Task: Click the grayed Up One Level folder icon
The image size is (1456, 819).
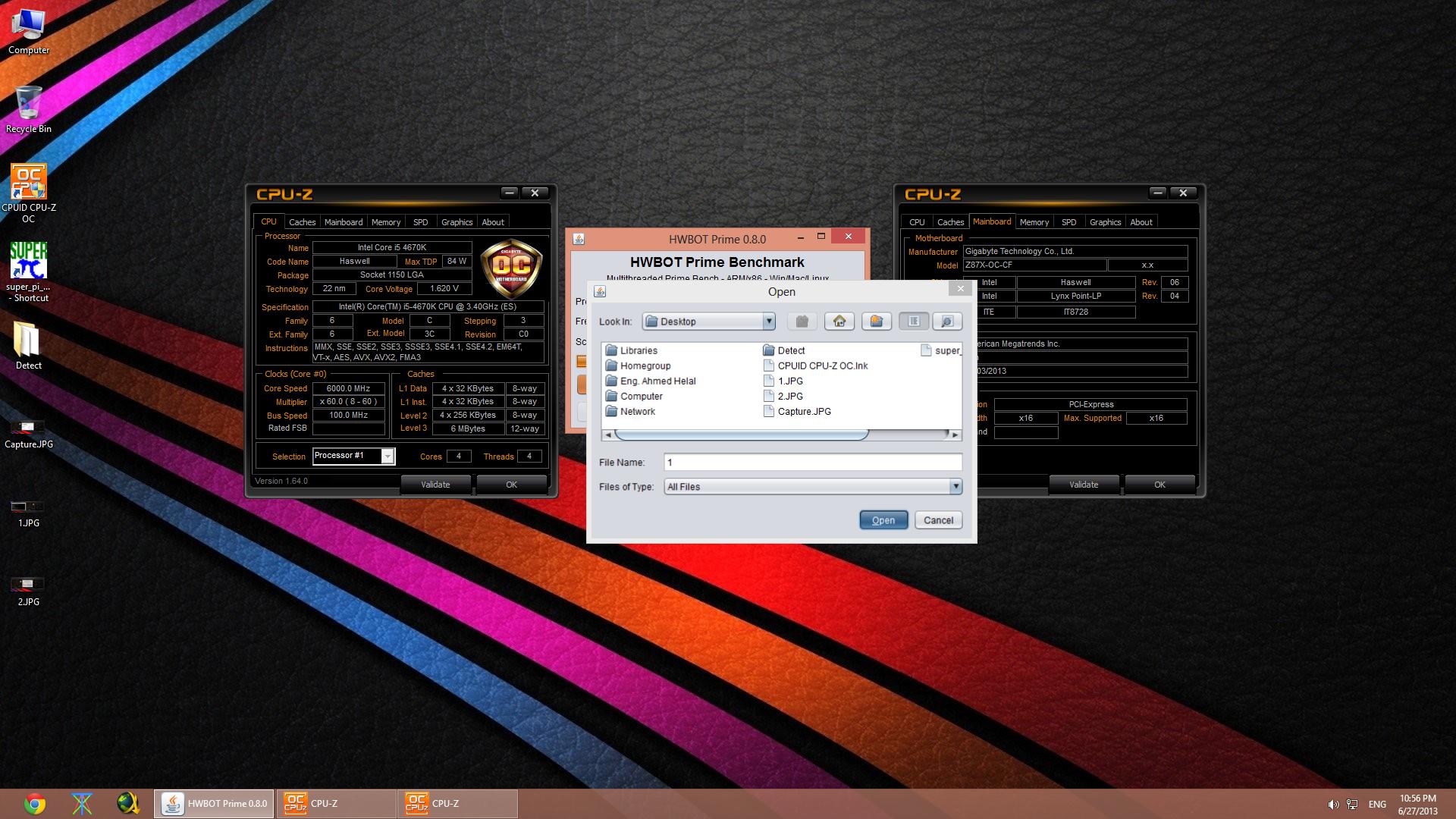Action: click(802, 322)
